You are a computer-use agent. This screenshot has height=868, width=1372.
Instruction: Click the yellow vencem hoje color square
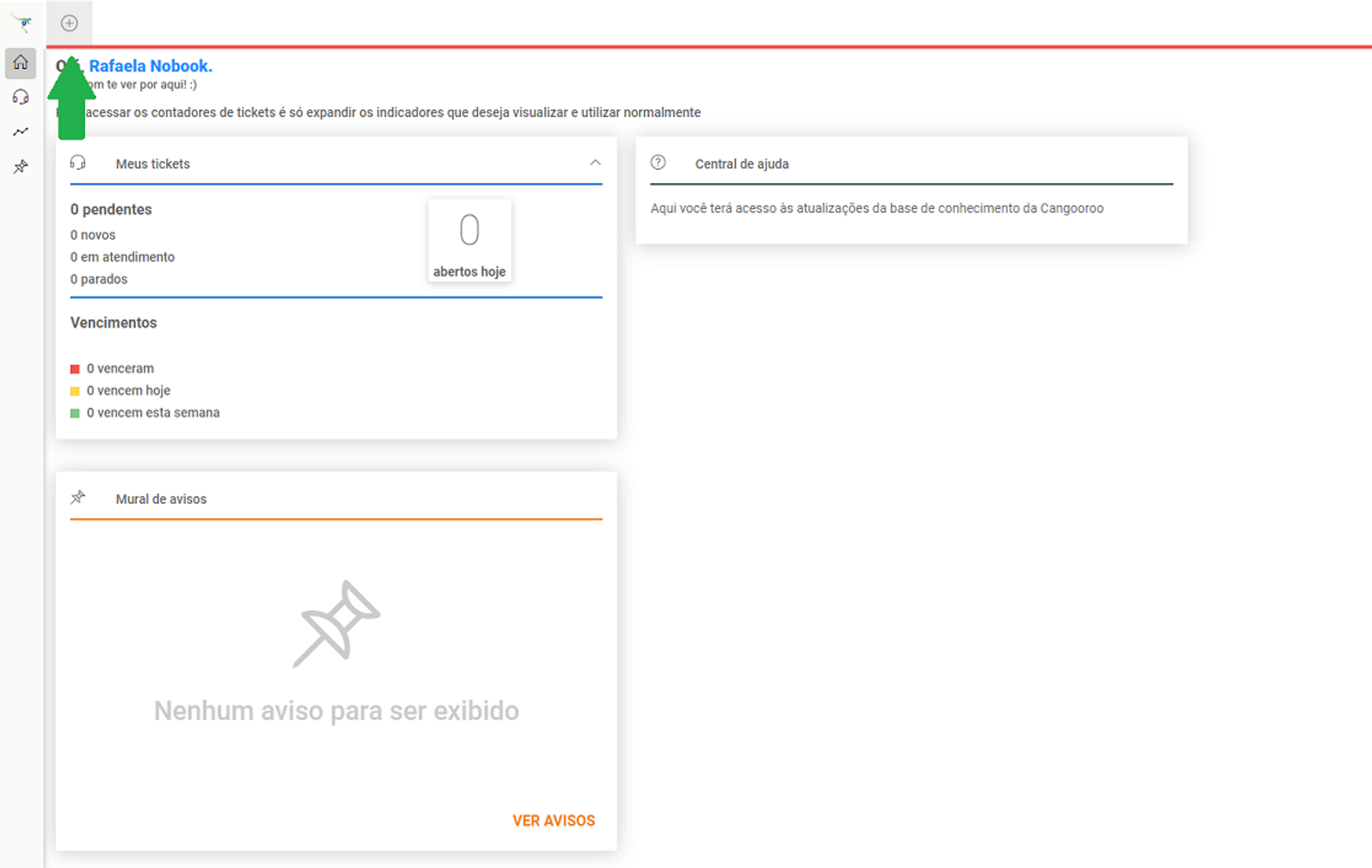pos(75,391)
